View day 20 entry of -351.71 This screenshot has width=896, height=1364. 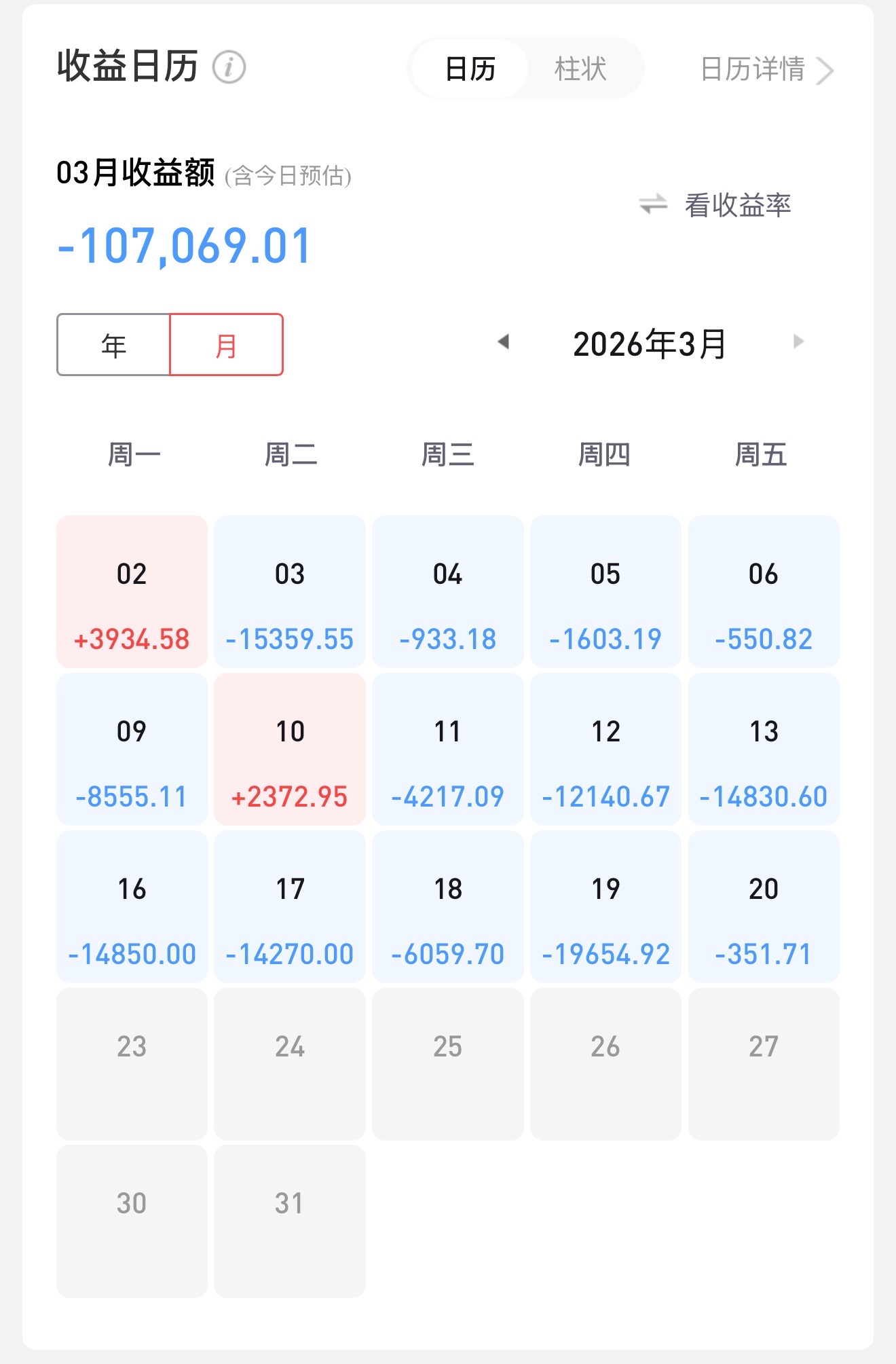tap(764, 906)
